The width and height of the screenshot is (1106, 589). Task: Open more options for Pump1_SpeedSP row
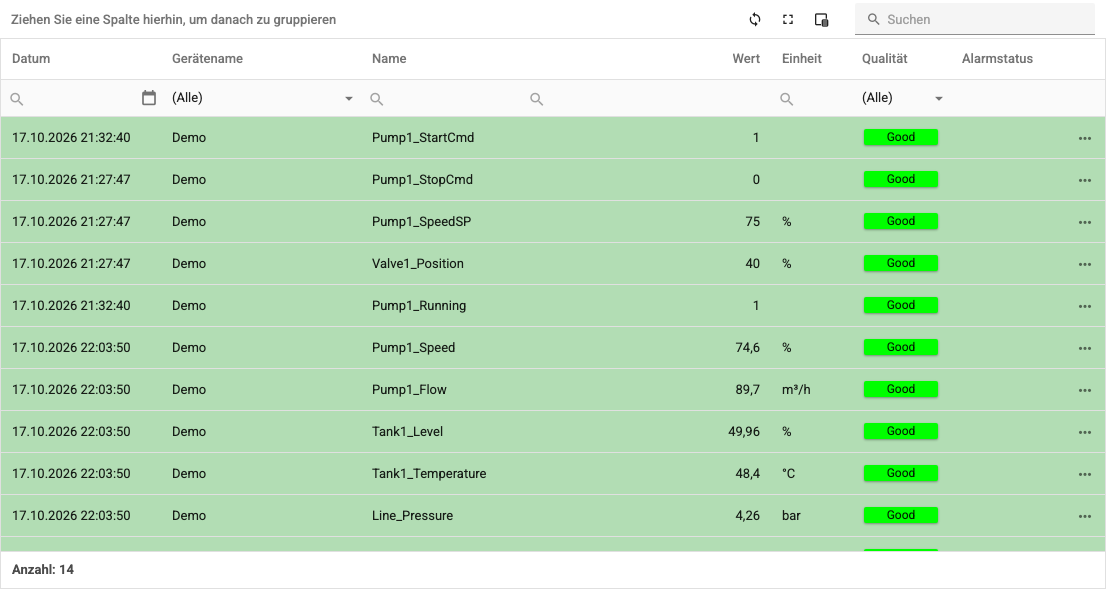coord(1085,222)
